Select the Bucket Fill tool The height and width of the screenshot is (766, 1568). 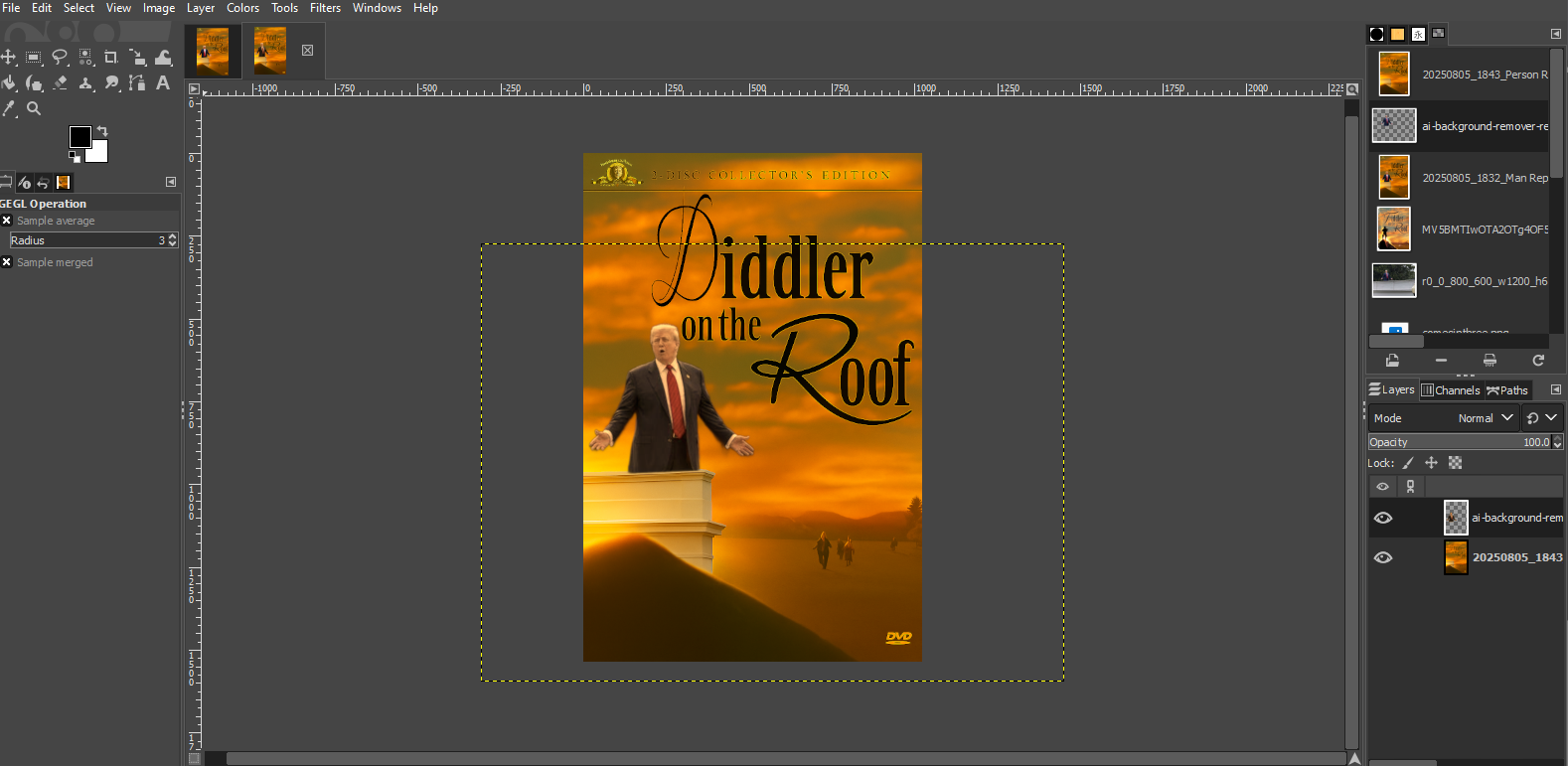click(9, 83)
